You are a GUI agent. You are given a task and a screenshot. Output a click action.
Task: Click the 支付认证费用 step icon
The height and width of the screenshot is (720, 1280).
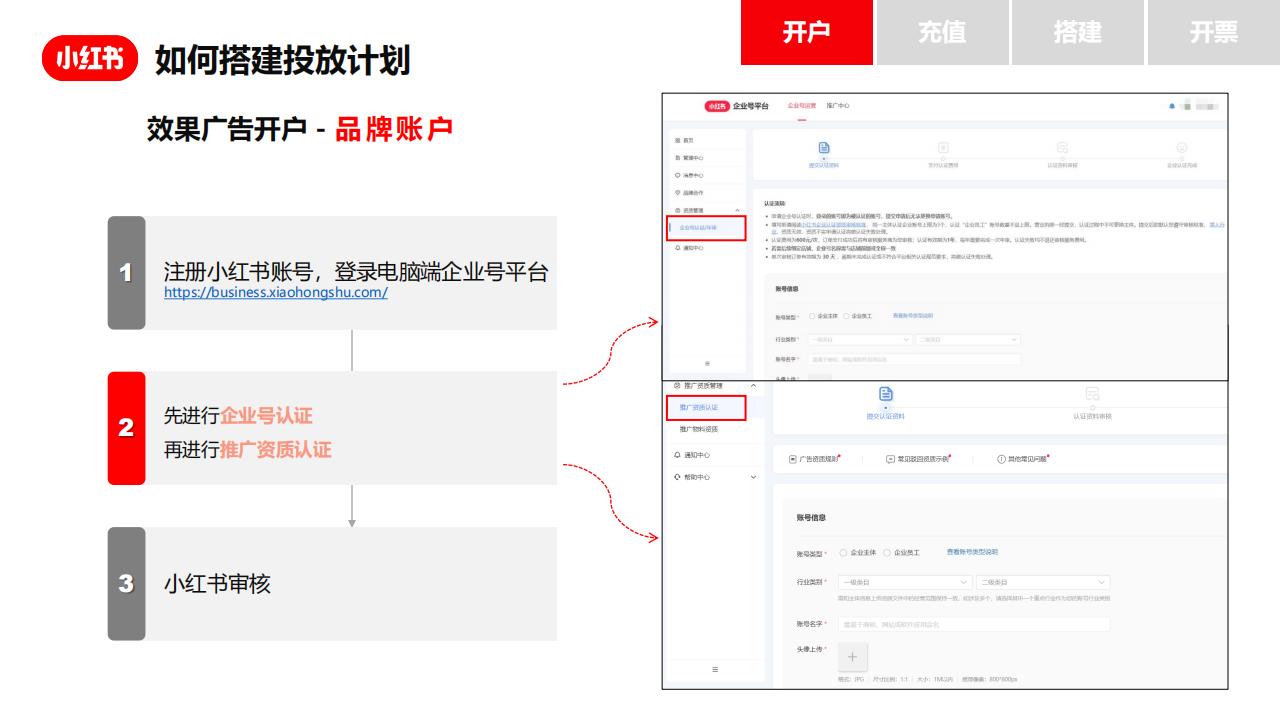click(943, 146)
